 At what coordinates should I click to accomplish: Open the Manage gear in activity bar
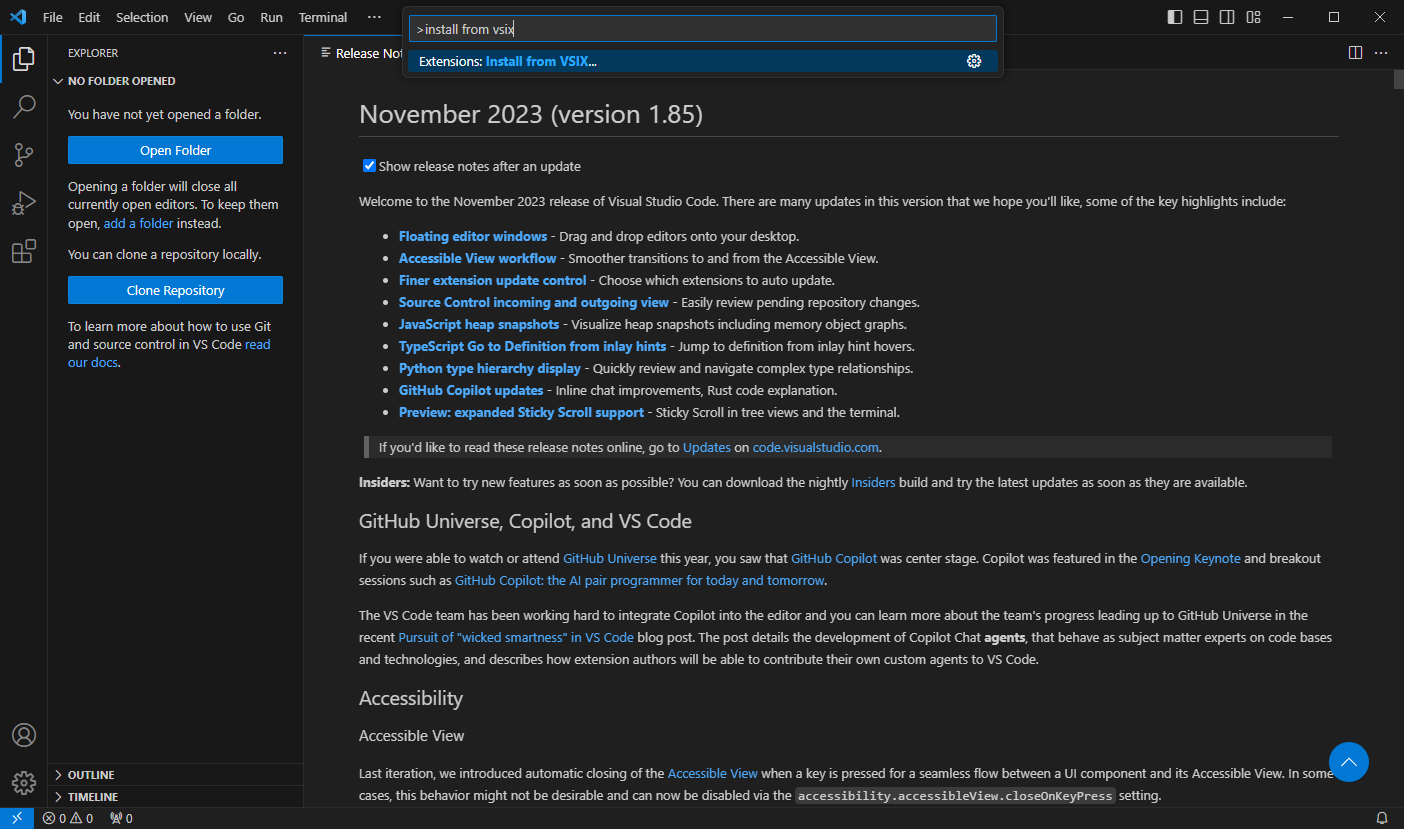pyautogui.click(x=24, y=782)
